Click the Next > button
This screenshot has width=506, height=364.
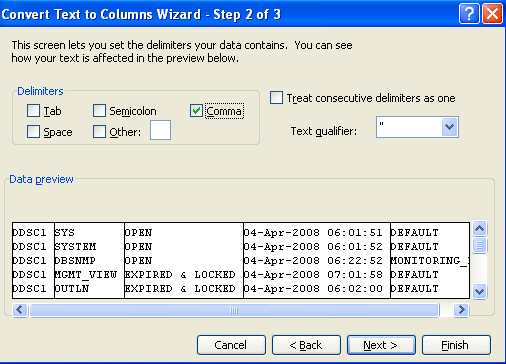[x=381, y=345]
